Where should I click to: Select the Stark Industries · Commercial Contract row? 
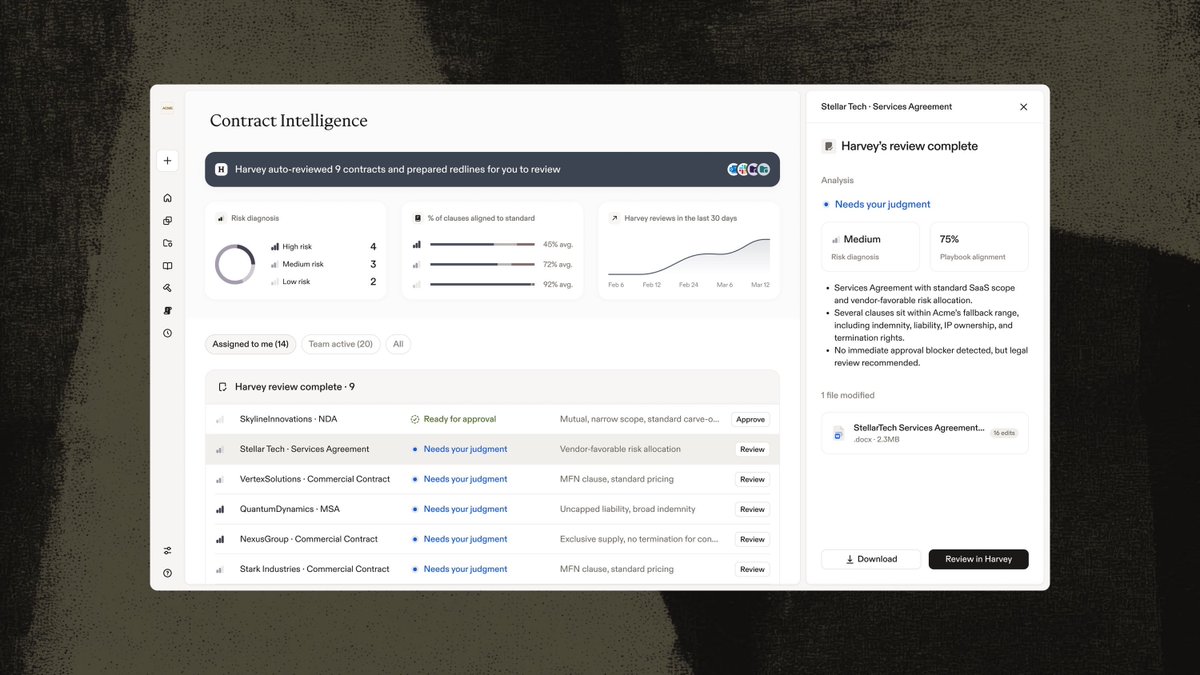492,570
